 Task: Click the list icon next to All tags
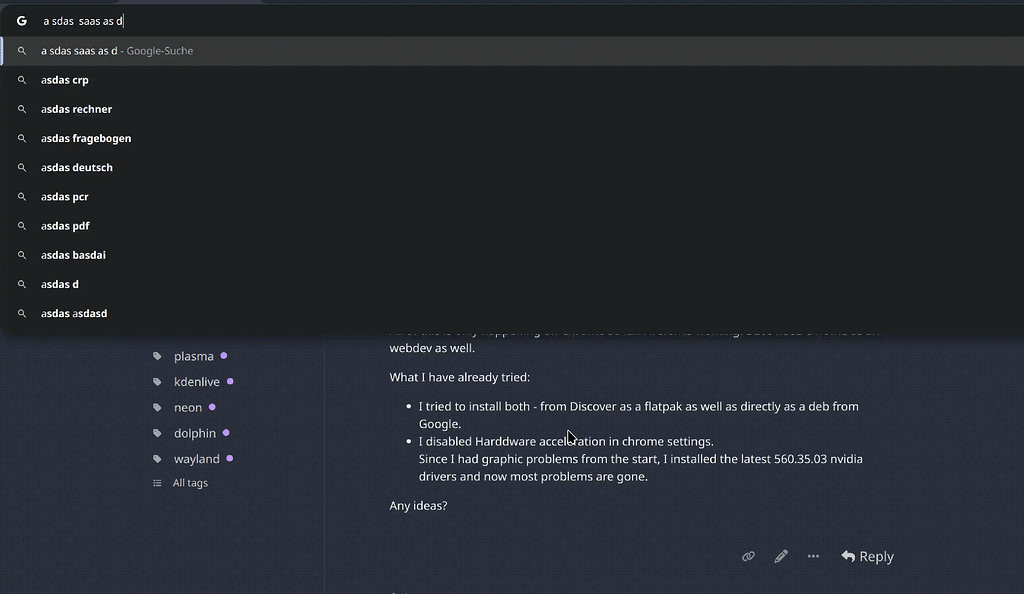coord(157,482)
